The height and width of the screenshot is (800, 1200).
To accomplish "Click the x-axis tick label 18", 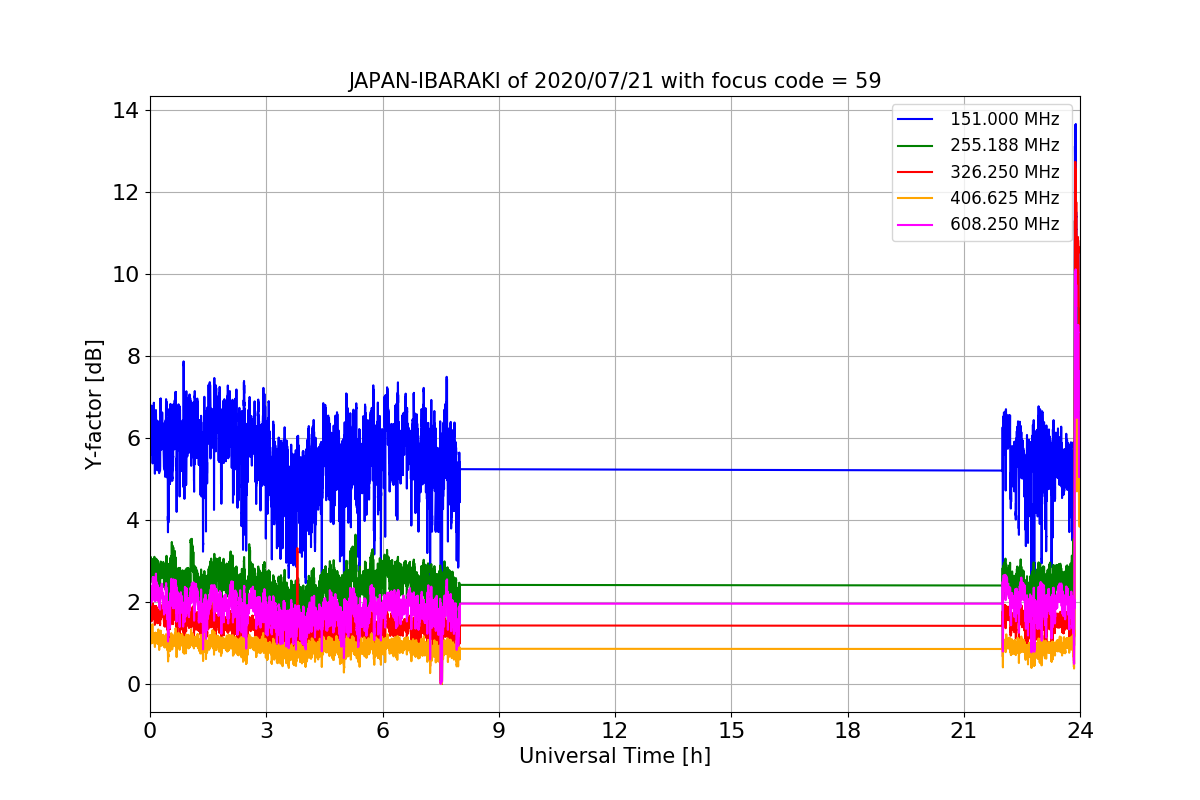I will (x=847, y=731).
